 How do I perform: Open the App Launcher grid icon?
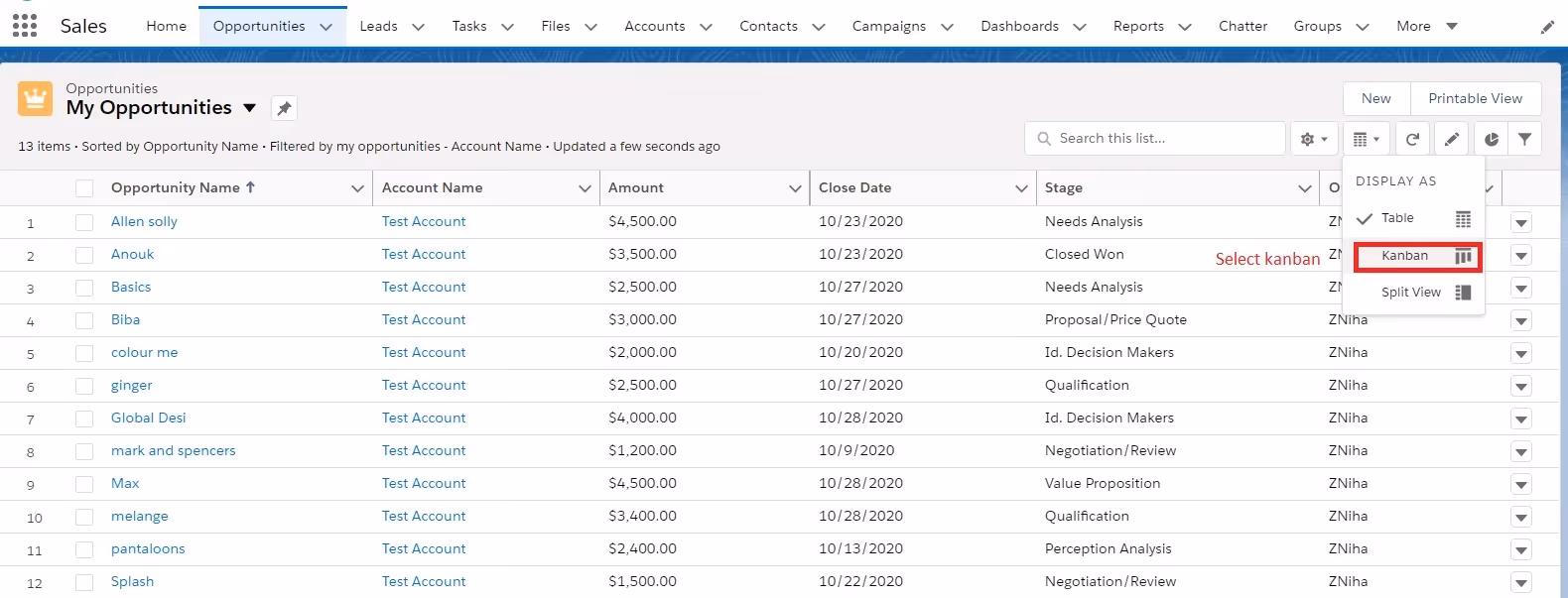25,25
